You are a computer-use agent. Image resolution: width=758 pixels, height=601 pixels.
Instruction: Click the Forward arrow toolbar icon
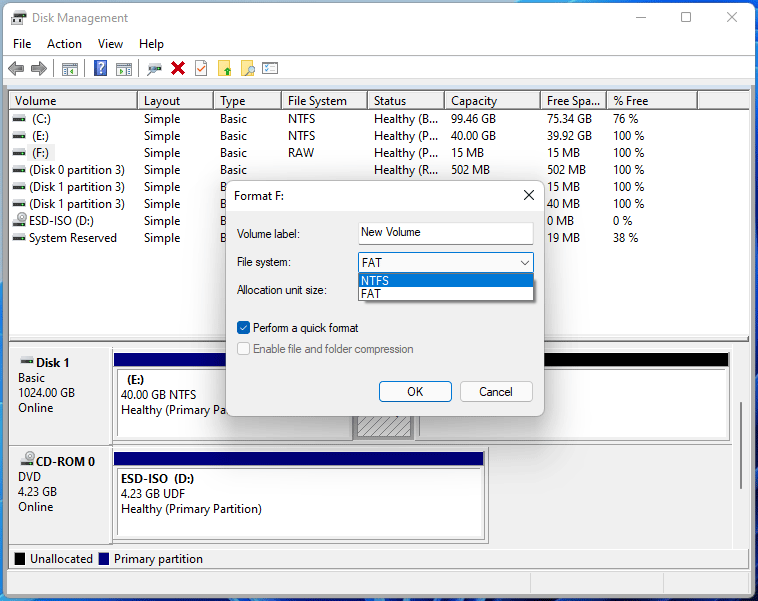click(39, 69)
